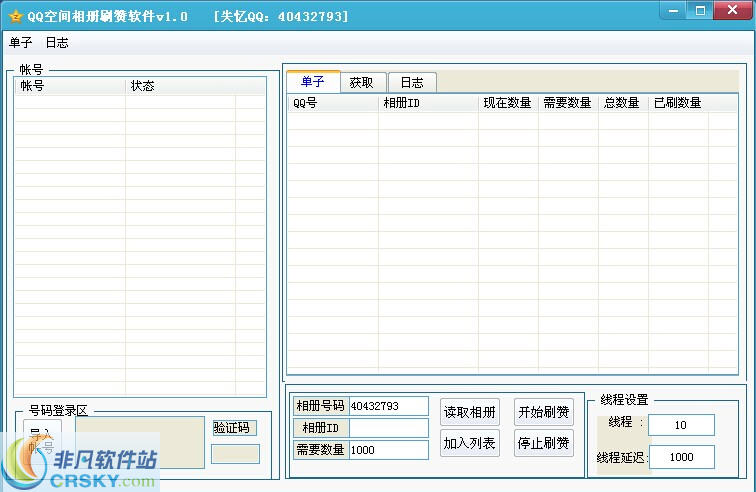Click the captcha entry box below 验证码
756x492 pixels.
[x=235, y=454]
